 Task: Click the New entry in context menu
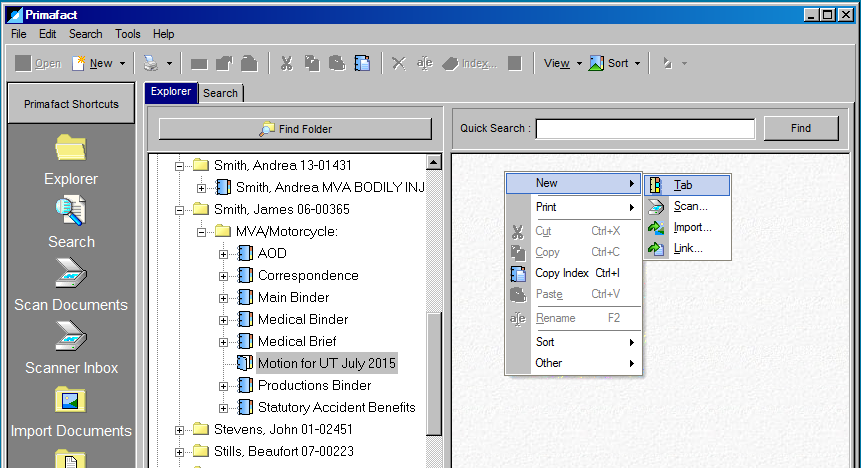point(573,183)
